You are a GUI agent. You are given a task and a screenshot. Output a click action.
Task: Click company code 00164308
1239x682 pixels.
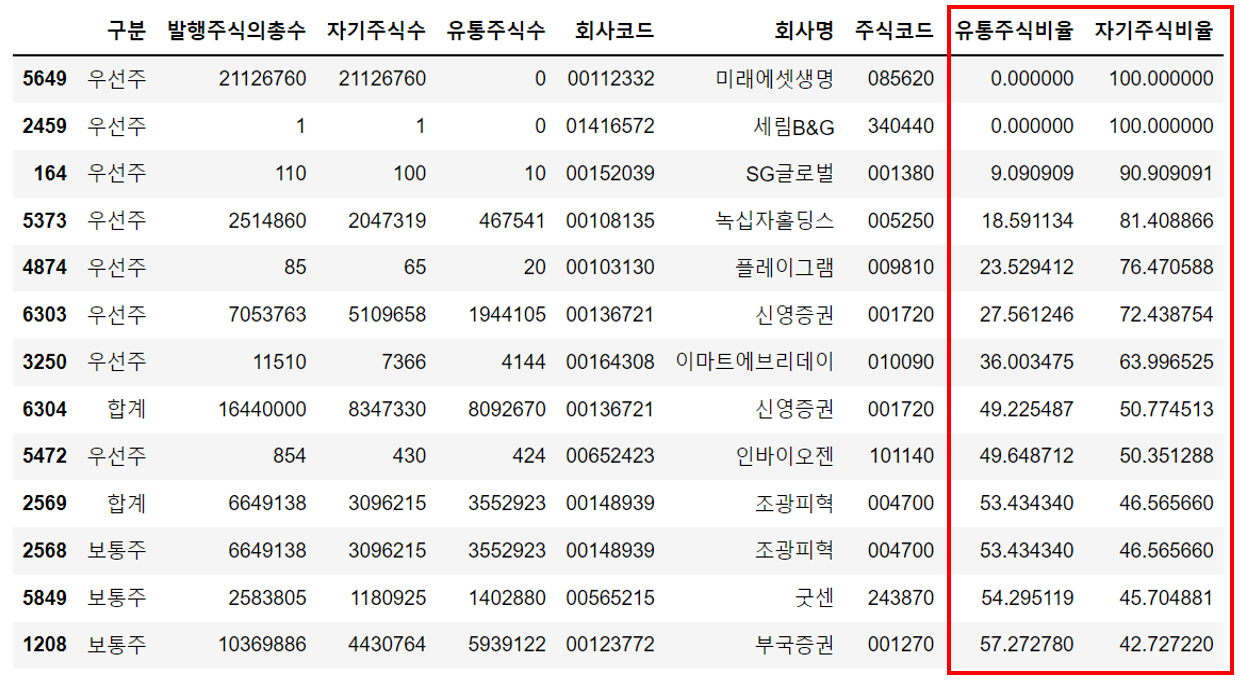(610, 361)
